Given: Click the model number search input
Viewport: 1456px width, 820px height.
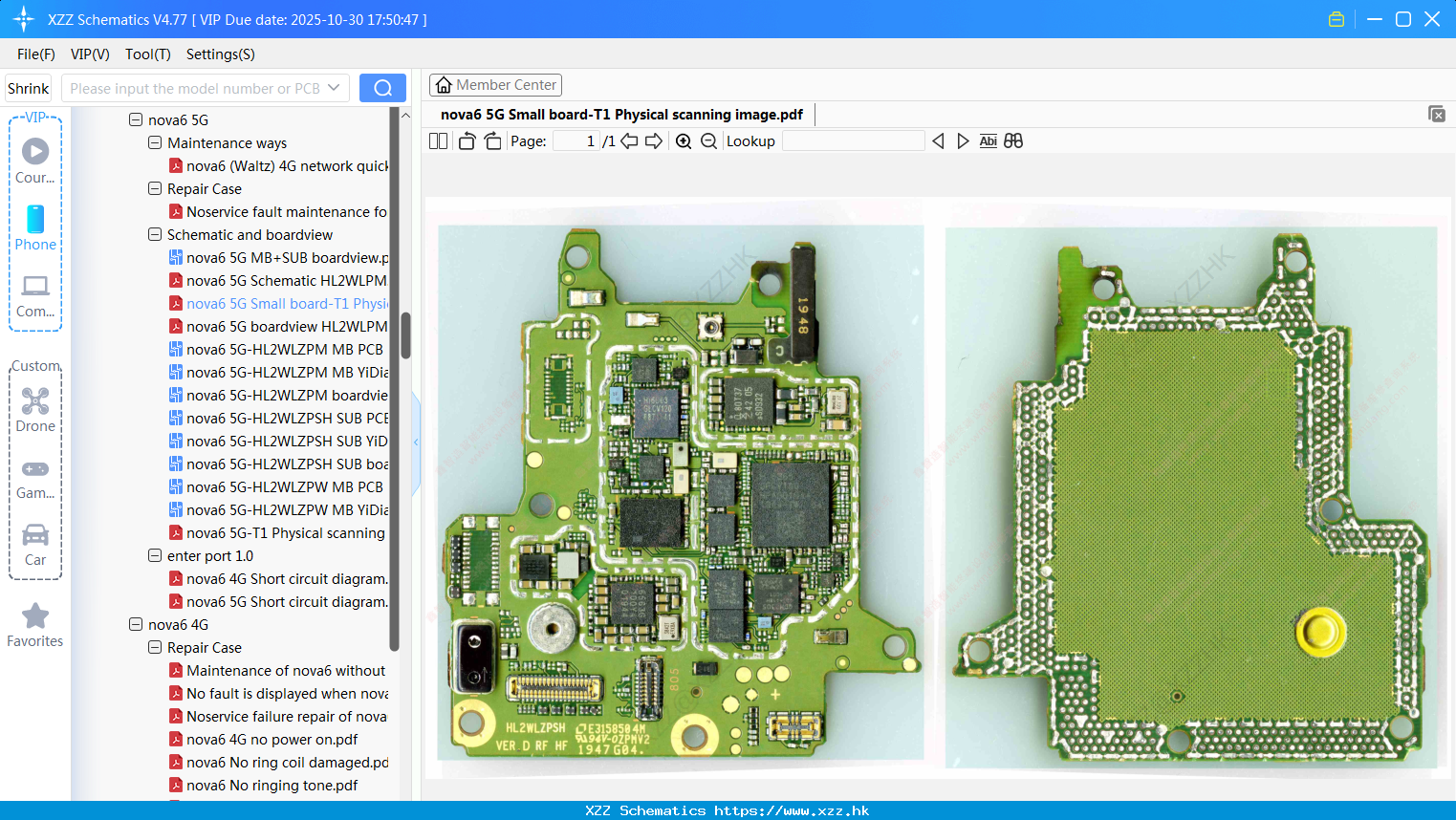Looking at the screenshot, I should 194,88.
